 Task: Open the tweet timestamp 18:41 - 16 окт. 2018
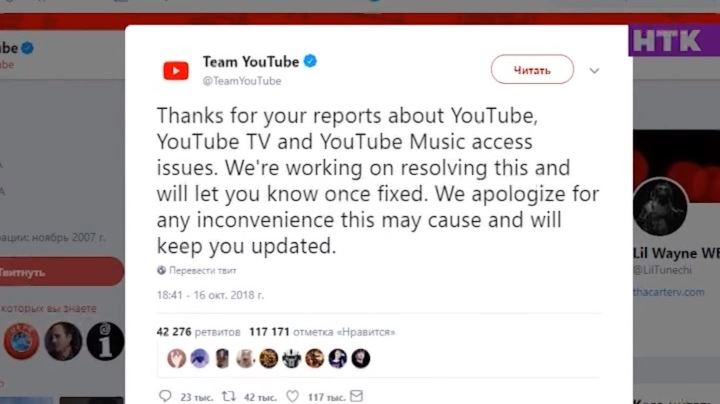point(210,295)
